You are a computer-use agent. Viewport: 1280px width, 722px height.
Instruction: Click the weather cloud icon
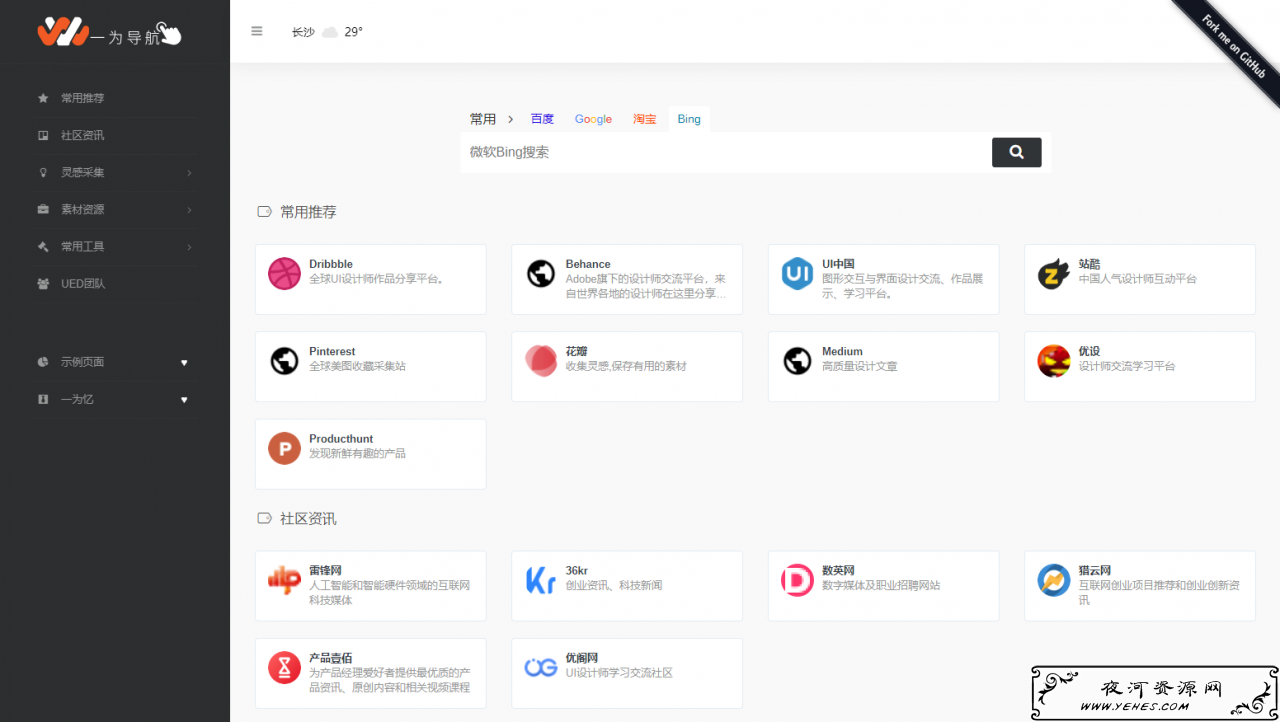(329, 32)
